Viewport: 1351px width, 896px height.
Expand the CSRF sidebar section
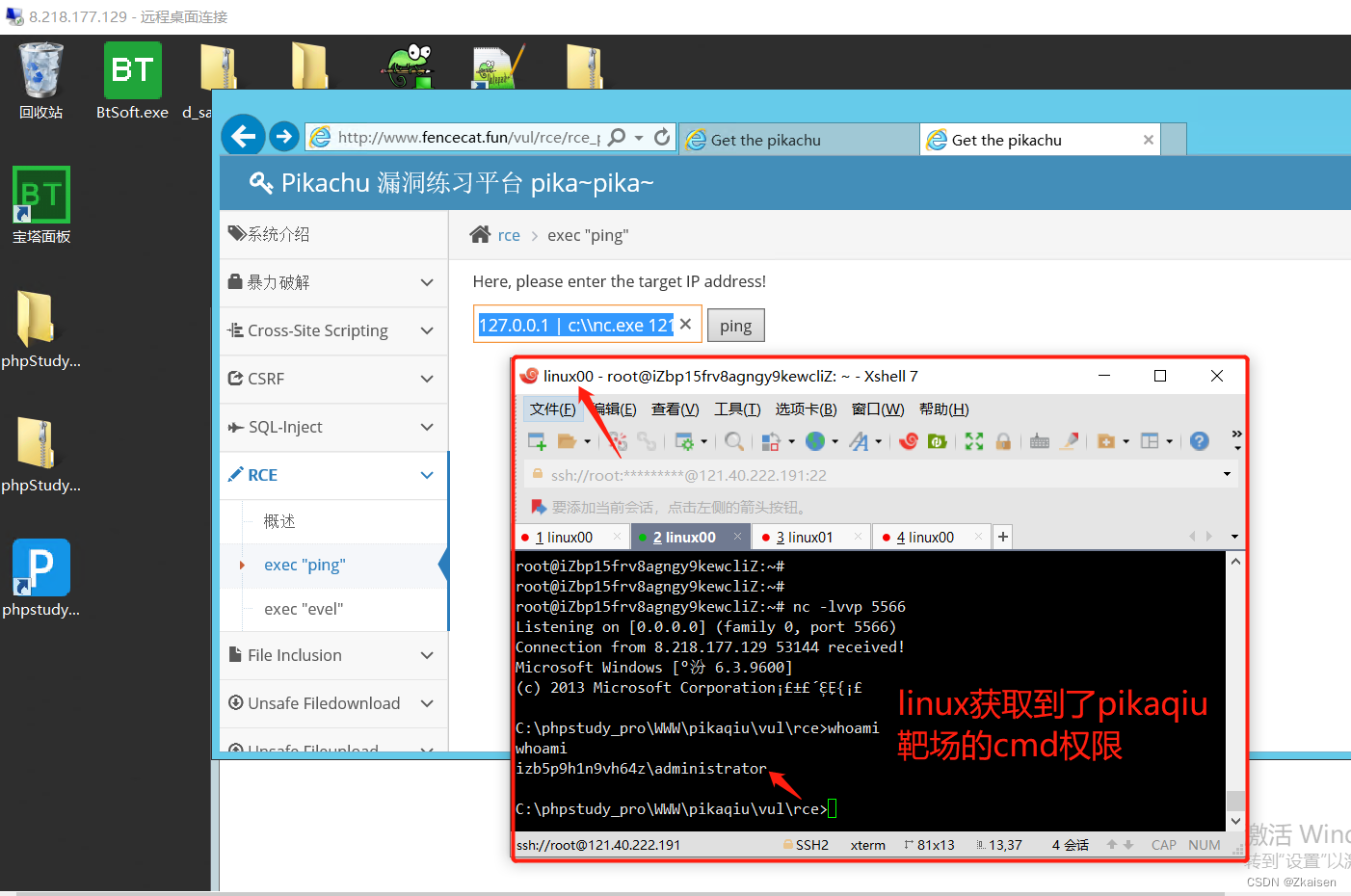(333, 379)
